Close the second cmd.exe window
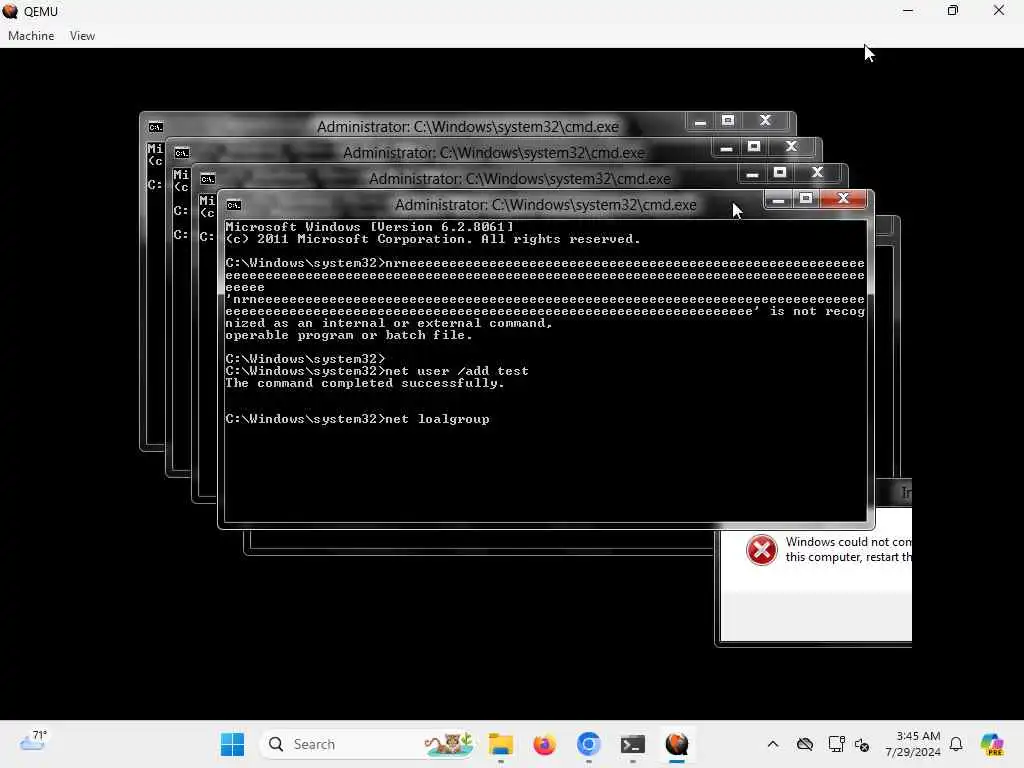This screenshot has width=1024, height=768. tap(792, 147)
